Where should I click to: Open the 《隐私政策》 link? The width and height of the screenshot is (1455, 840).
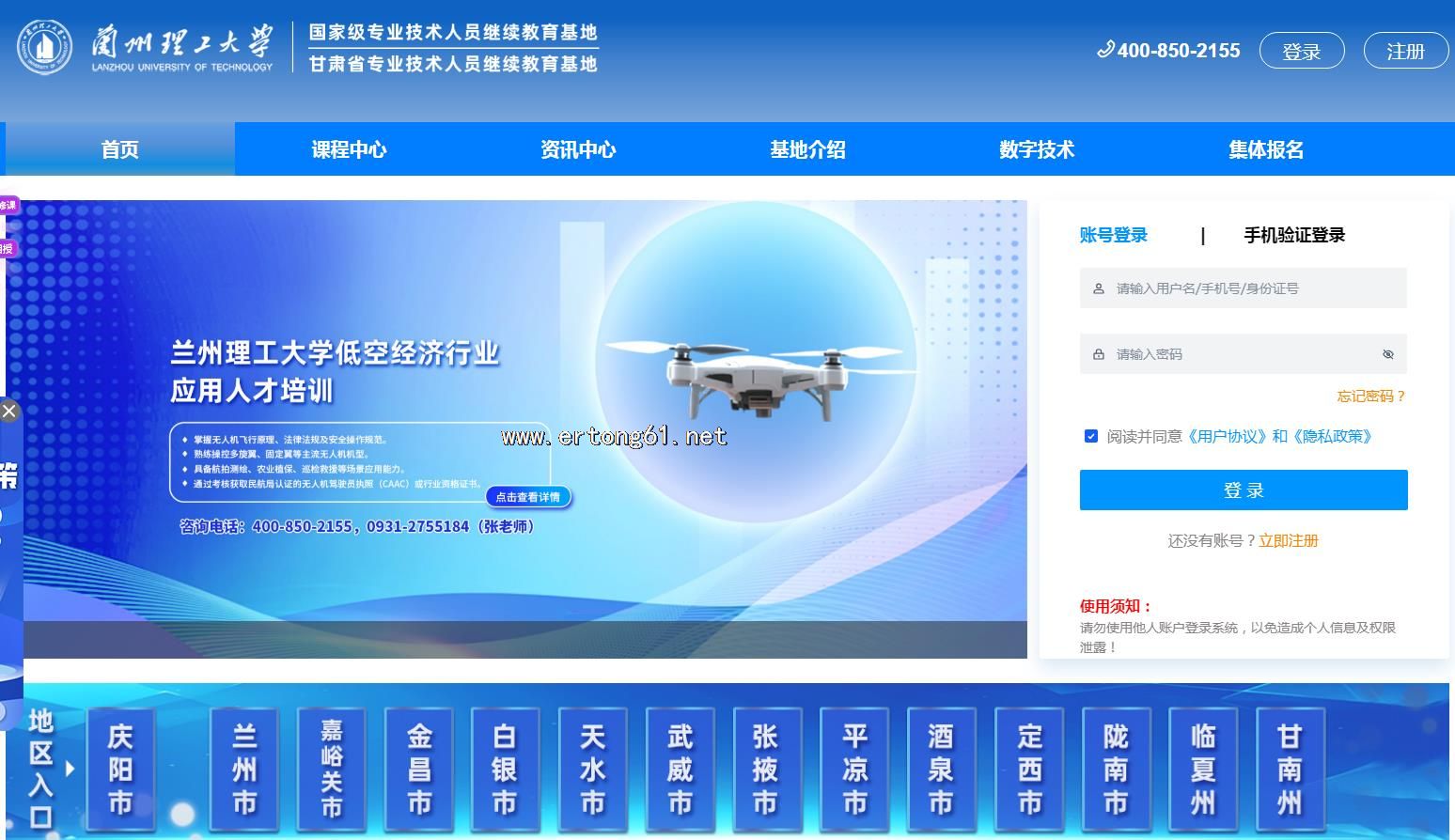point(1332,436)
